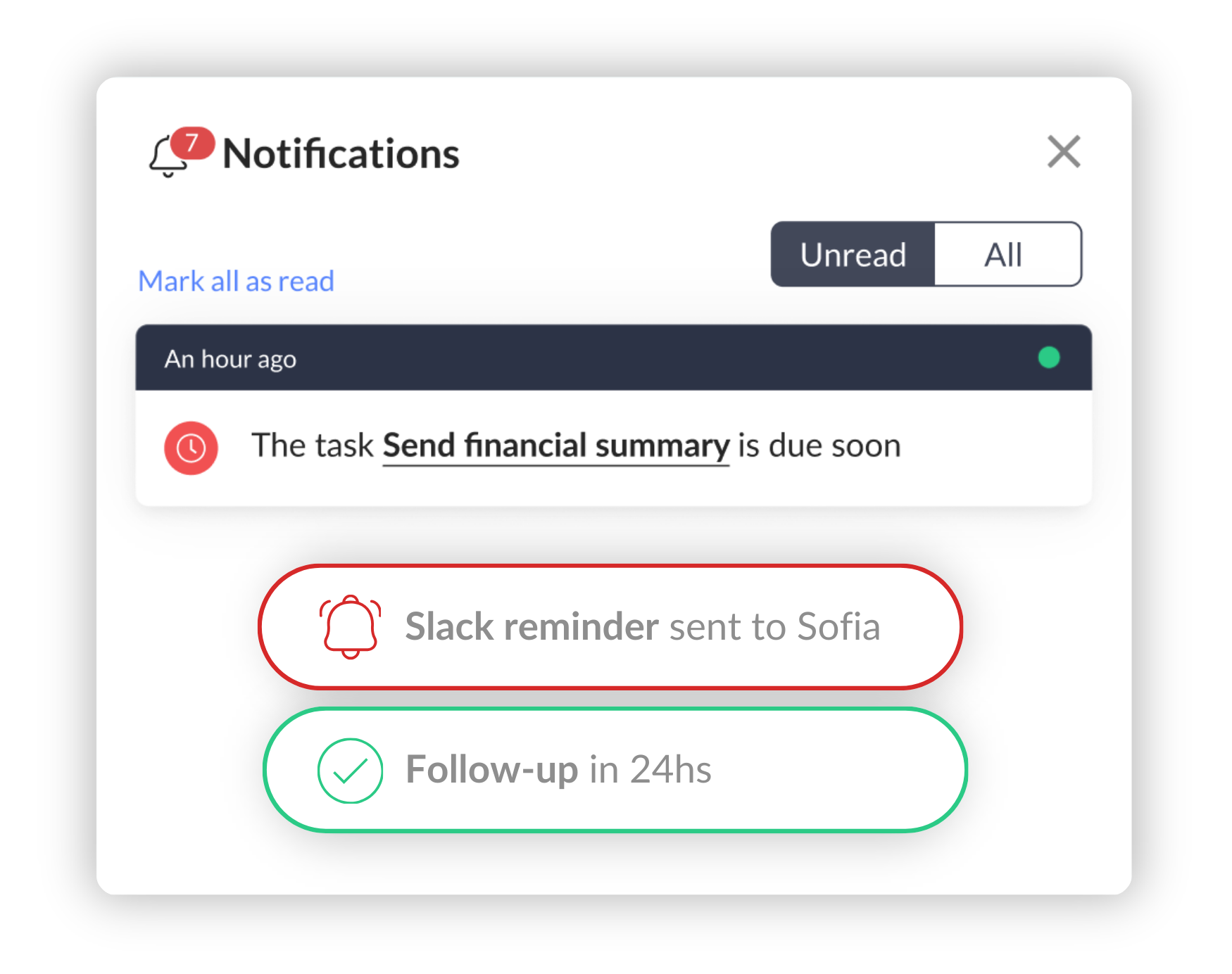
Task: Click the green checkmark icon on Follow-up
Action: pyautogui.click(x=351, y=771)
